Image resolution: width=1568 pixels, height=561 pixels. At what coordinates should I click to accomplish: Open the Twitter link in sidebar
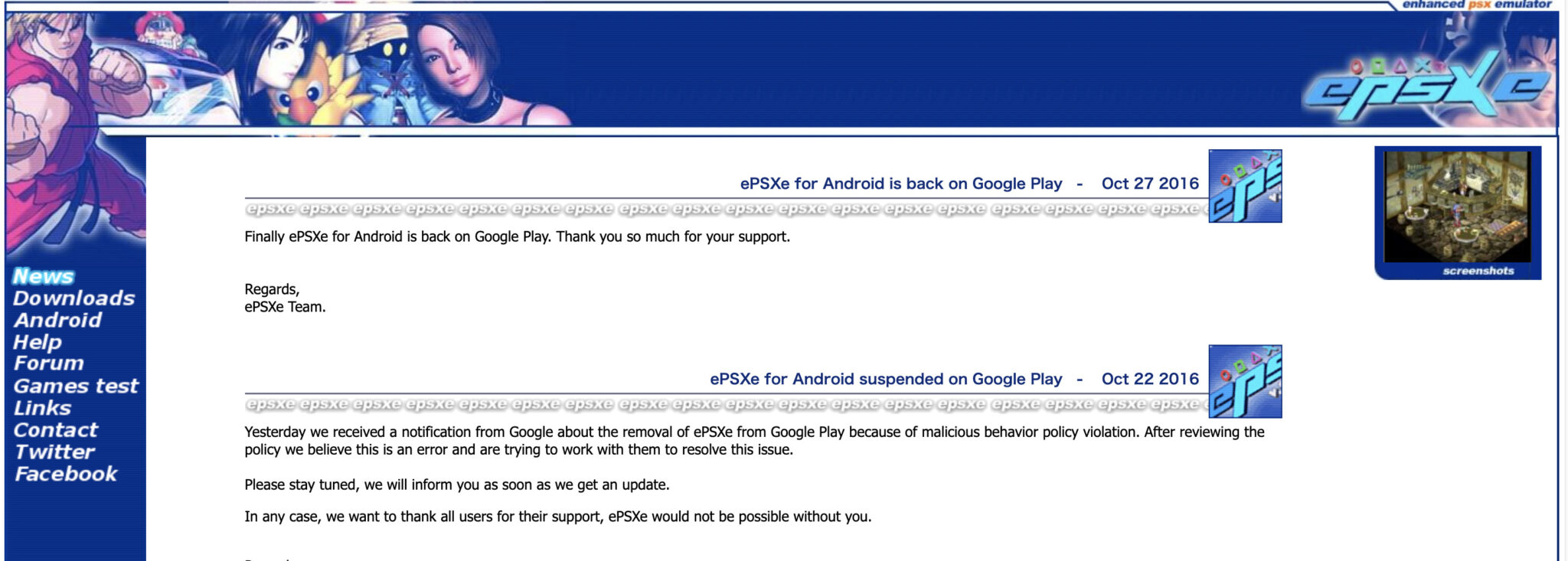point(54,452)
